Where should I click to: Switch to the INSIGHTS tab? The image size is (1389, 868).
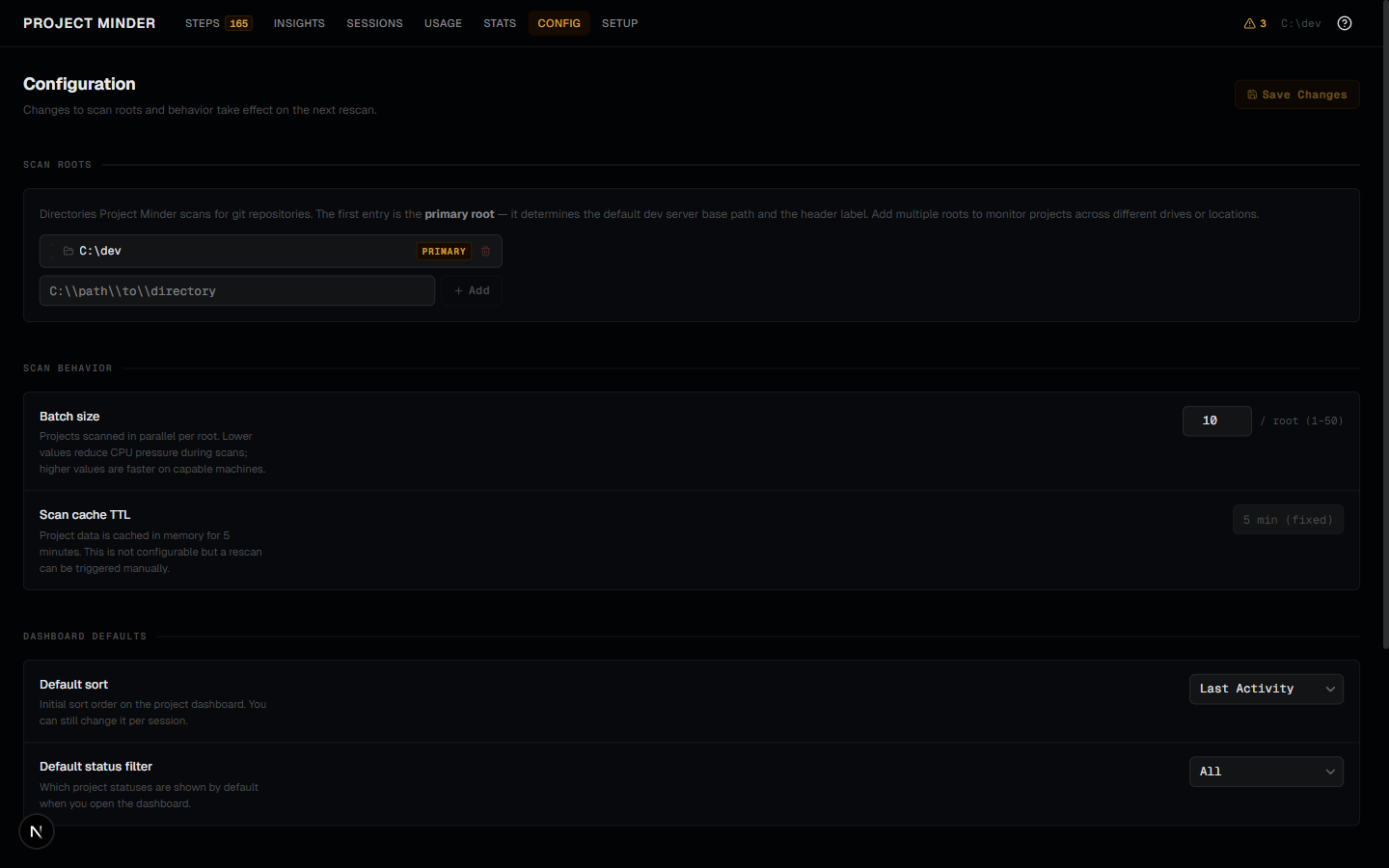[299, 22]
